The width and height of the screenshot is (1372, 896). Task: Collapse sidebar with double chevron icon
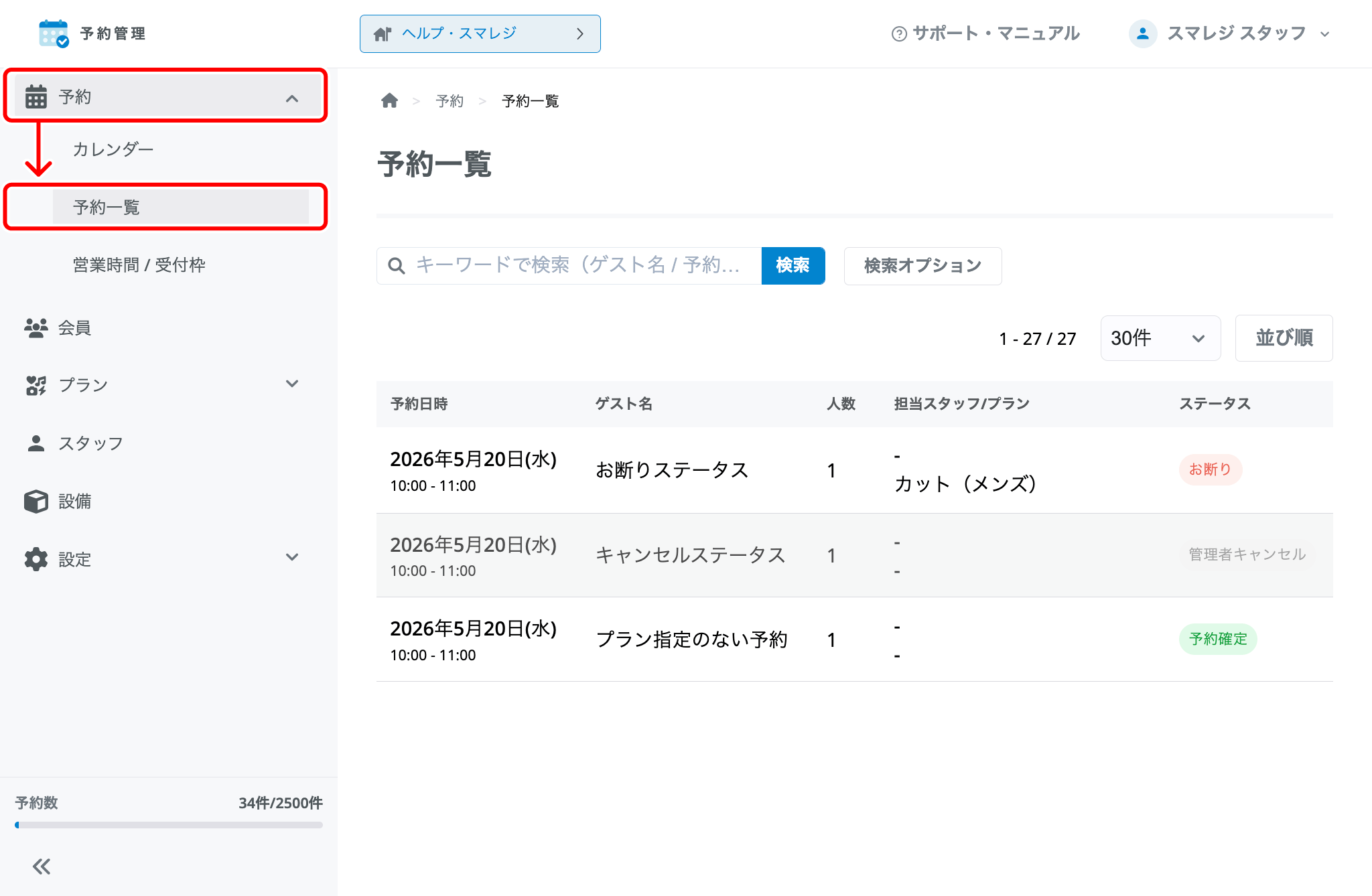click(42, 867)
